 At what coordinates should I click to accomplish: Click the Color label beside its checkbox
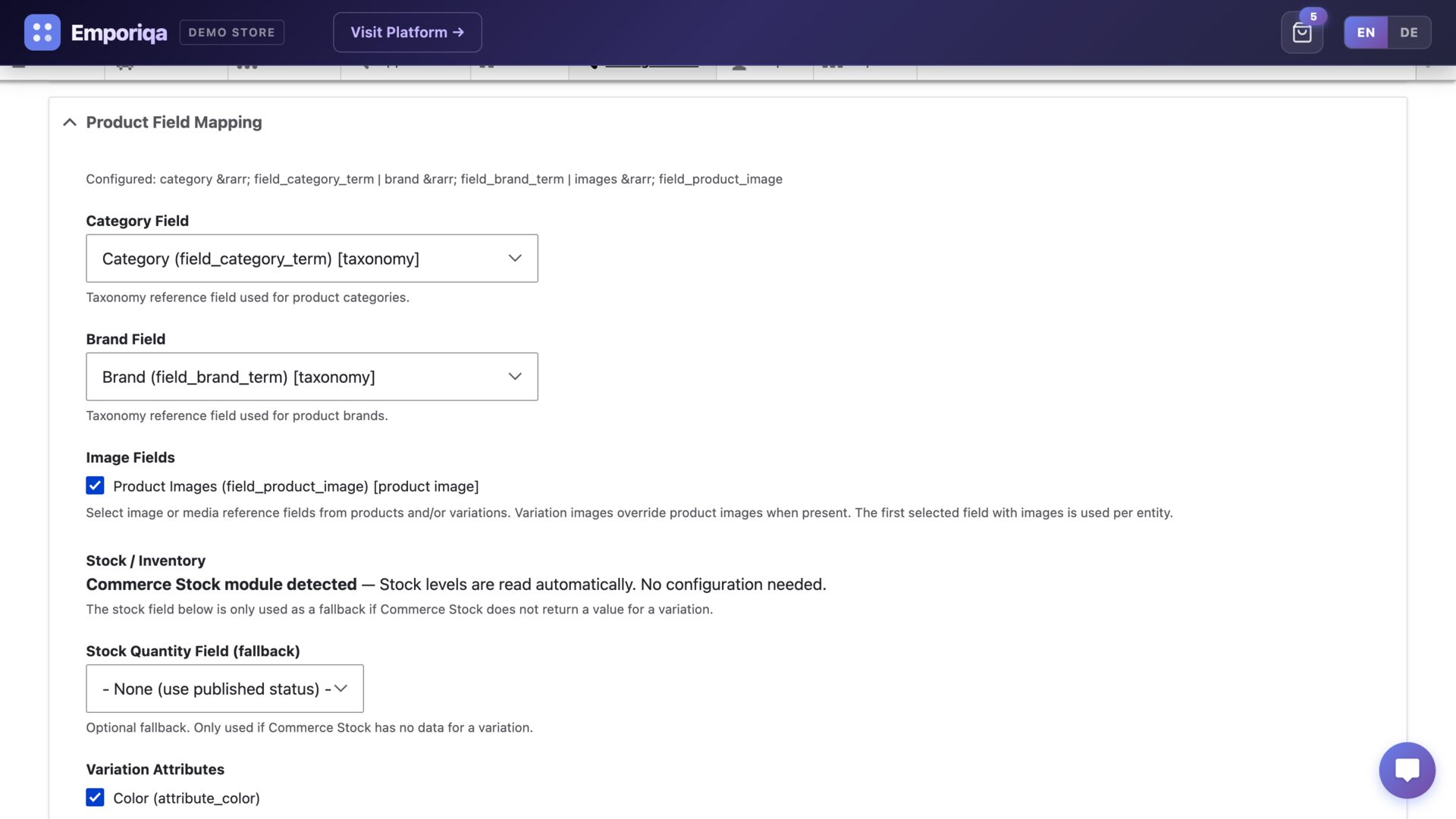point(187,797)
